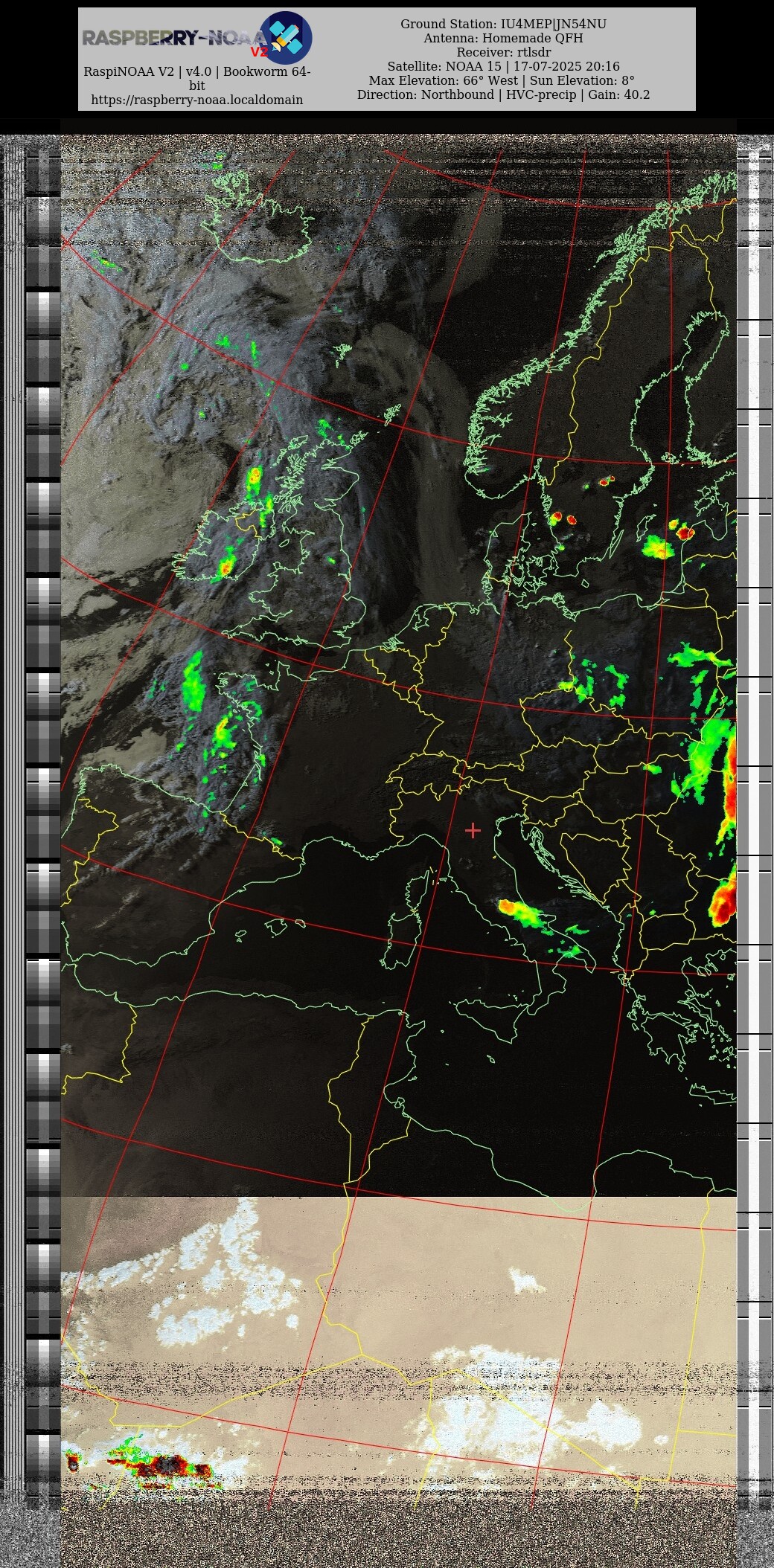Select the 'Receiver: rtlsdr' line
Screen dimensions: 774x1568
pos(503,52)
